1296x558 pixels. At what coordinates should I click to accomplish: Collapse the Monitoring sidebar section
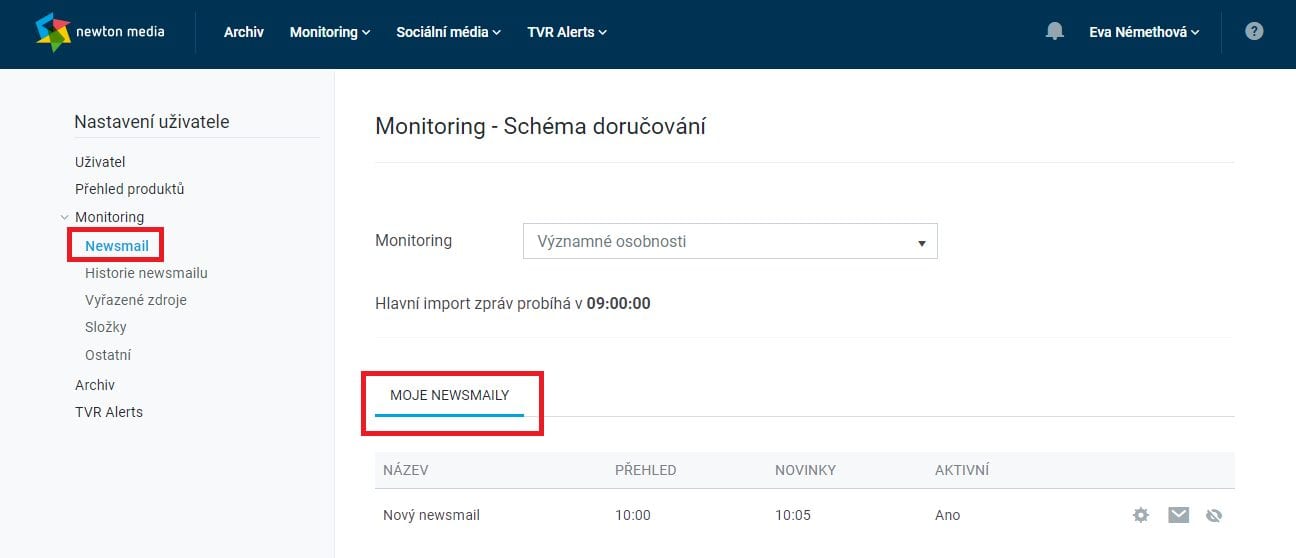click(64, 217)
